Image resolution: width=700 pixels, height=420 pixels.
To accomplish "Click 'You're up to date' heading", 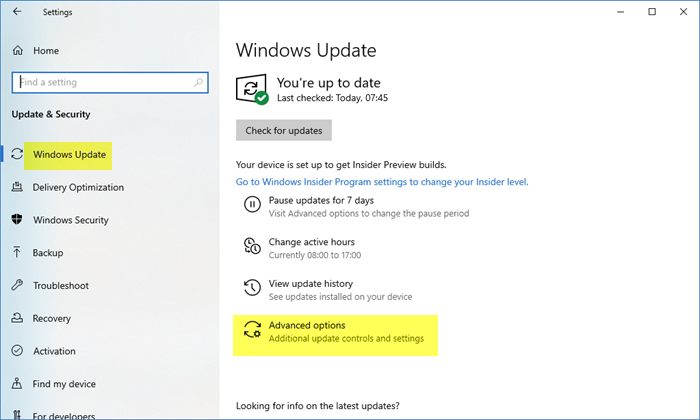I will pos(329,83).
